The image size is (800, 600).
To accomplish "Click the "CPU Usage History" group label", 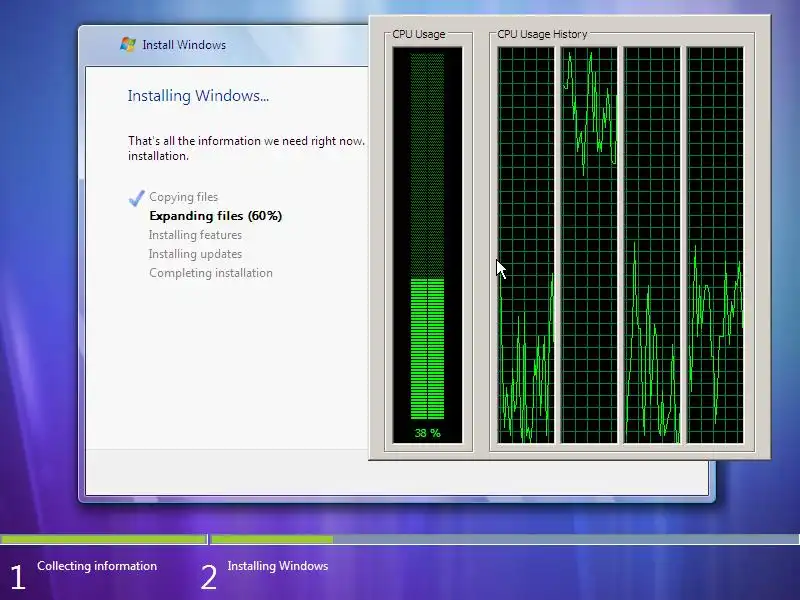I will pos(542,34).
